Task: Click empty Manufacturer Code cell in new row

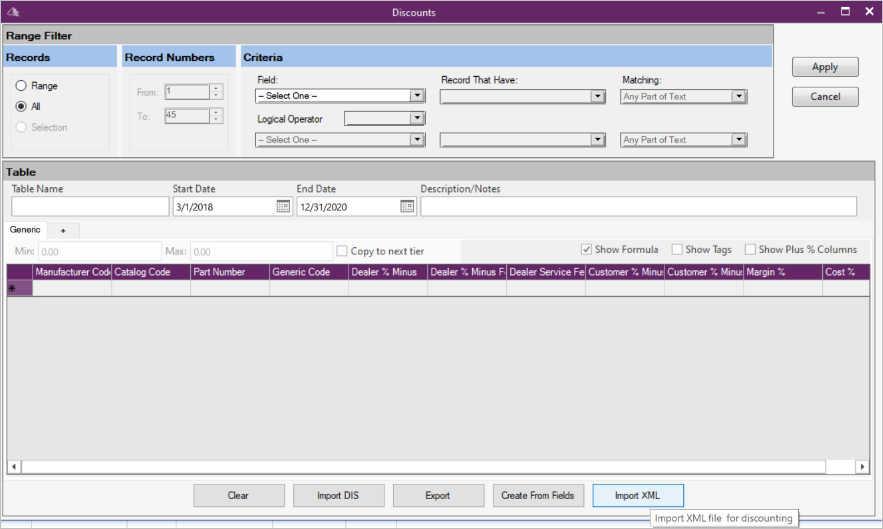Action: (72, 288)
